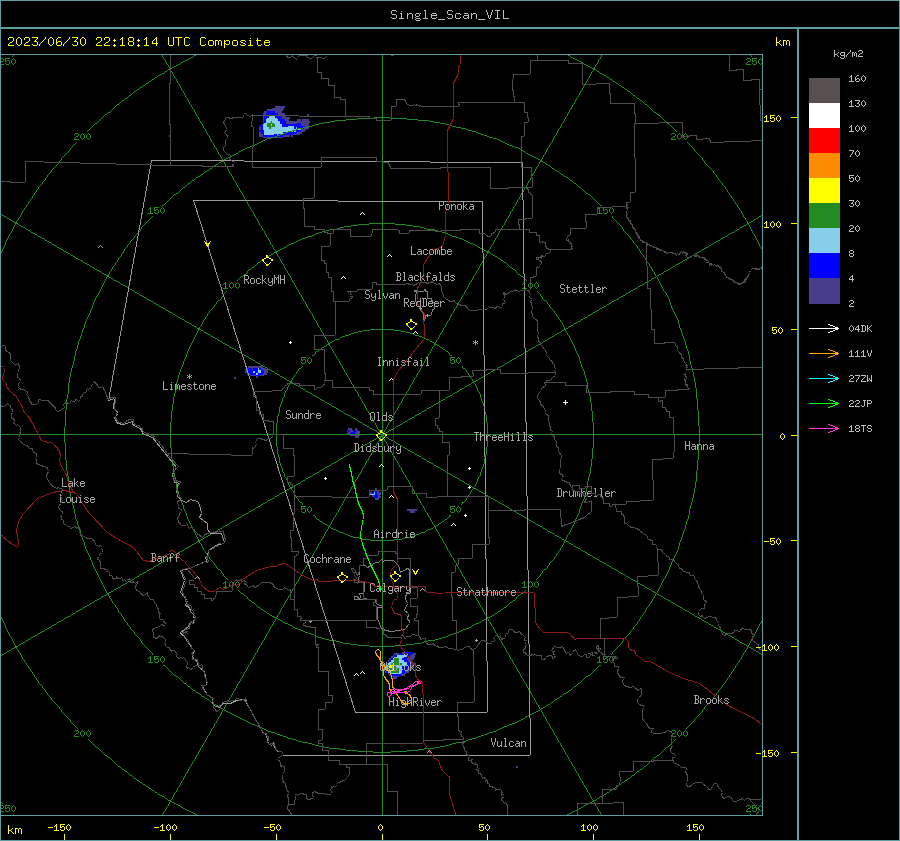Screen dimensions: 900x841
Task: Click the storm cell north of the 150 km ring
Action: pyautogui.click(x=281, y=123)
